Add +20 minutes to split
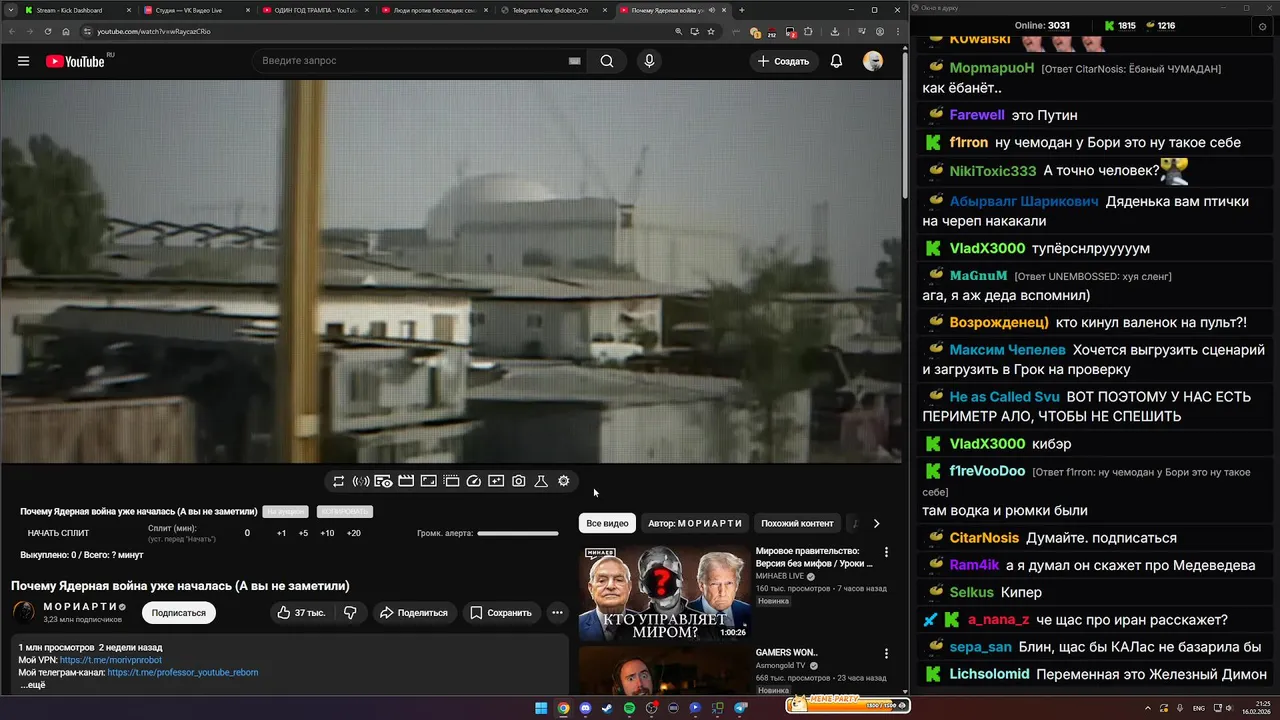This screenshot has height=720, width=1280. (353, 533)
